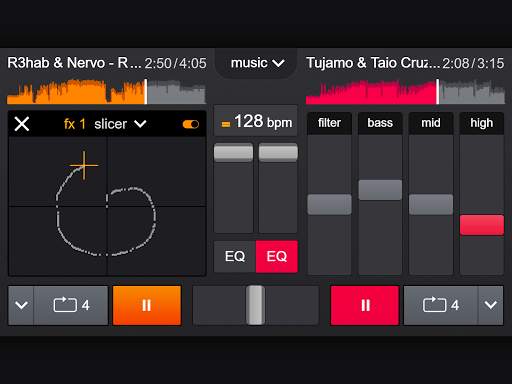
Task: Click the orange crosshair in the XY pad
Action: click(84, 165)
